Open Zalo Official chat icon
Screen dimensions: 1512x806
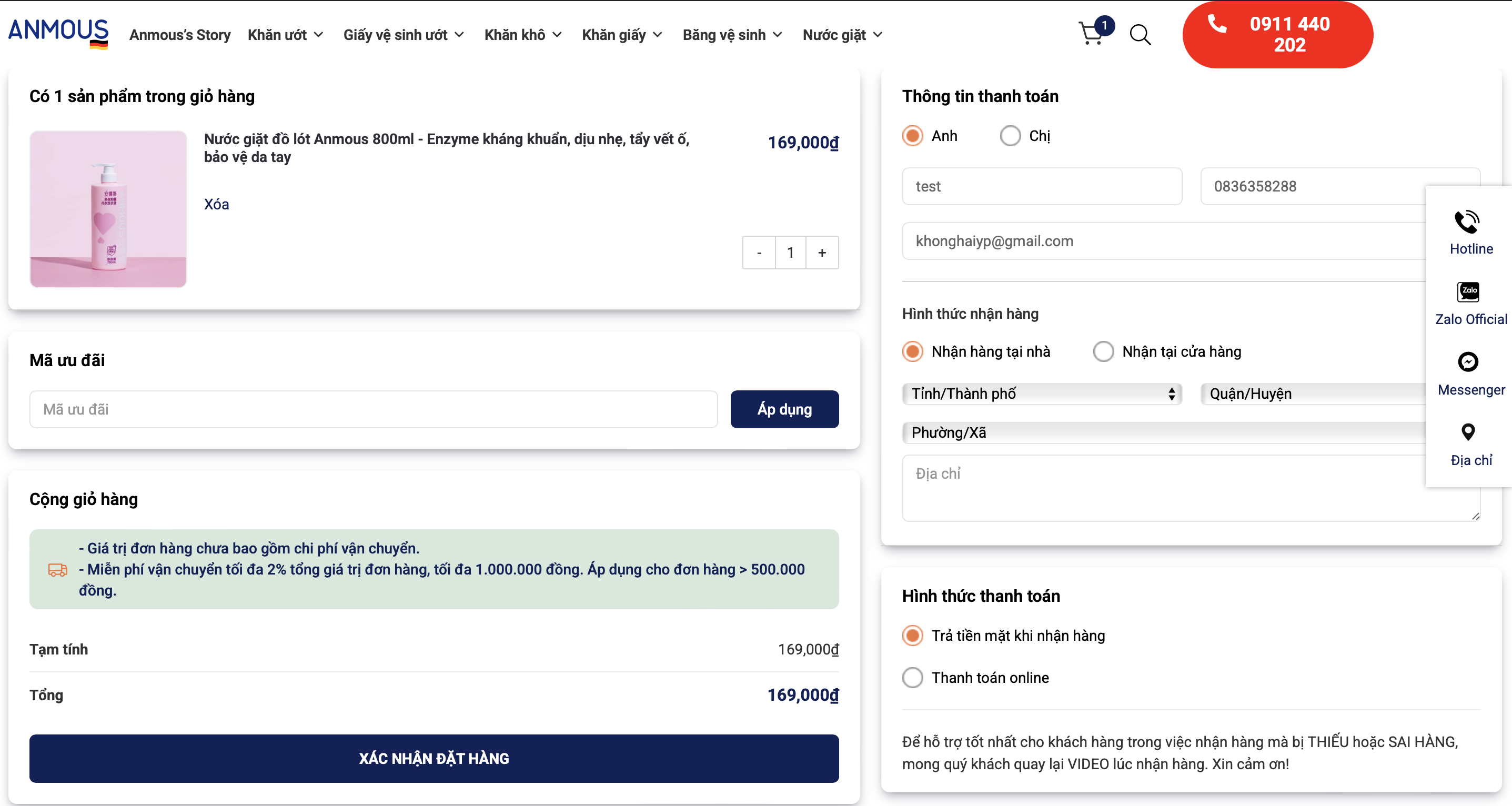(x=1468, y=292)
